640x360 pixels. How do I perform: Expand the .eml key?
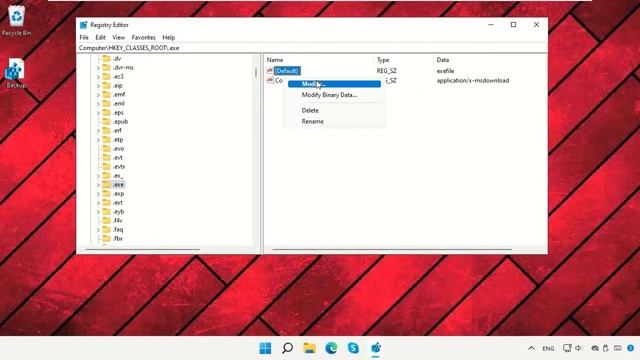[x=98, y=104]
